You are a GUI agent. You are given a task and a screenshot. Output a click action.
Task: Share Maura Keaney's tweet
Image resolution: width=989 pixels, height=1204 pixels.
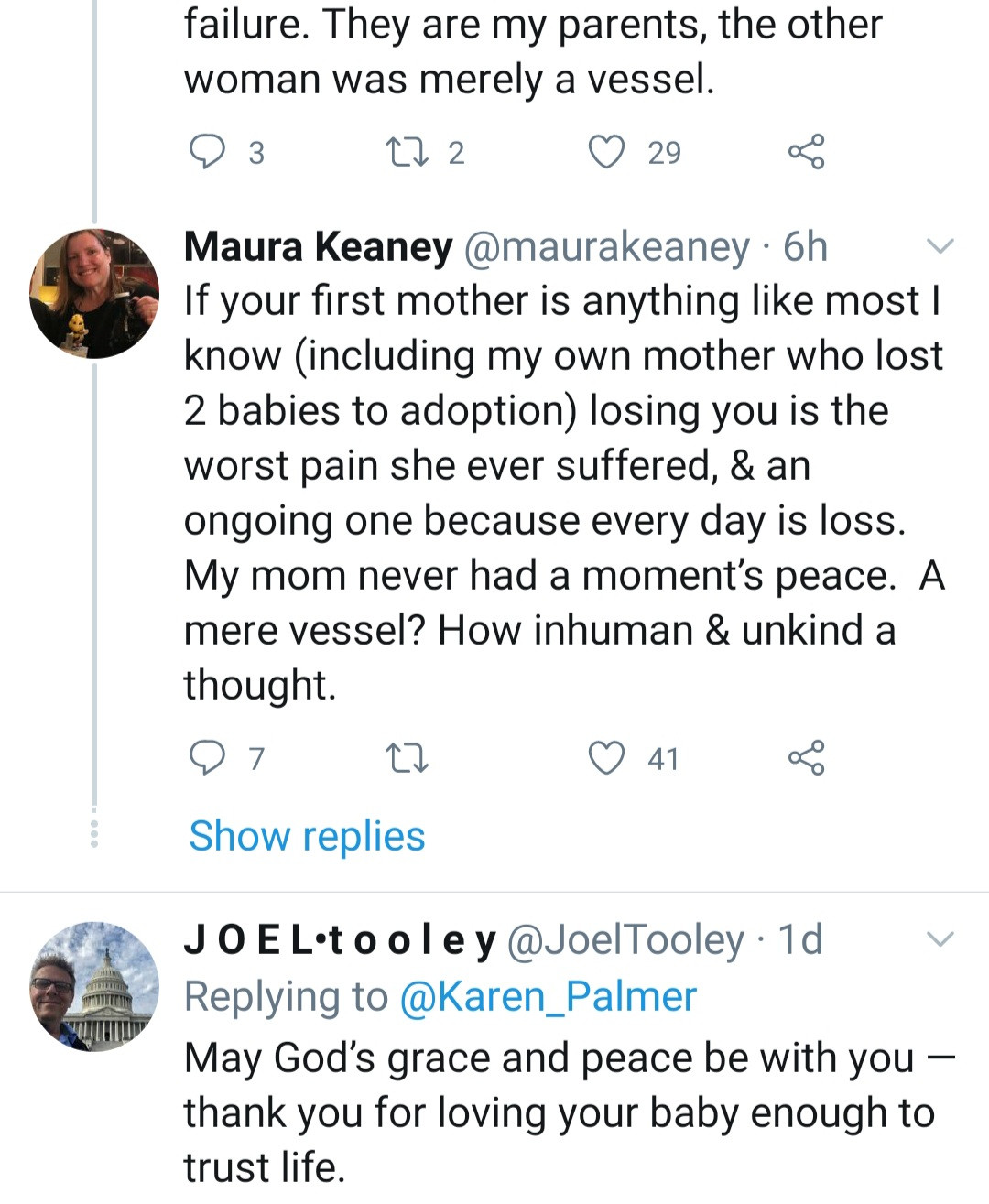click(806, 758)
